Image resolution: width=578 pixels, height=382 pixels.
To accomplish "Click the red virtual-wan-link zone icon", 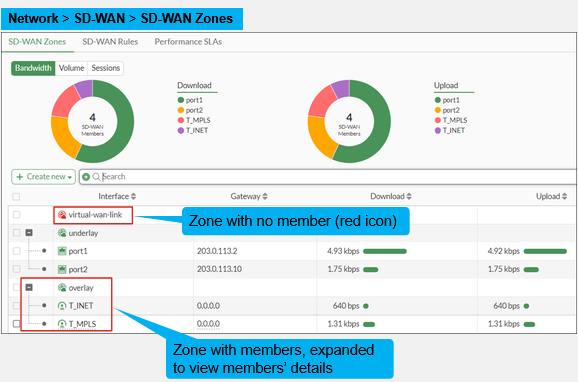I will pos(62,215).
